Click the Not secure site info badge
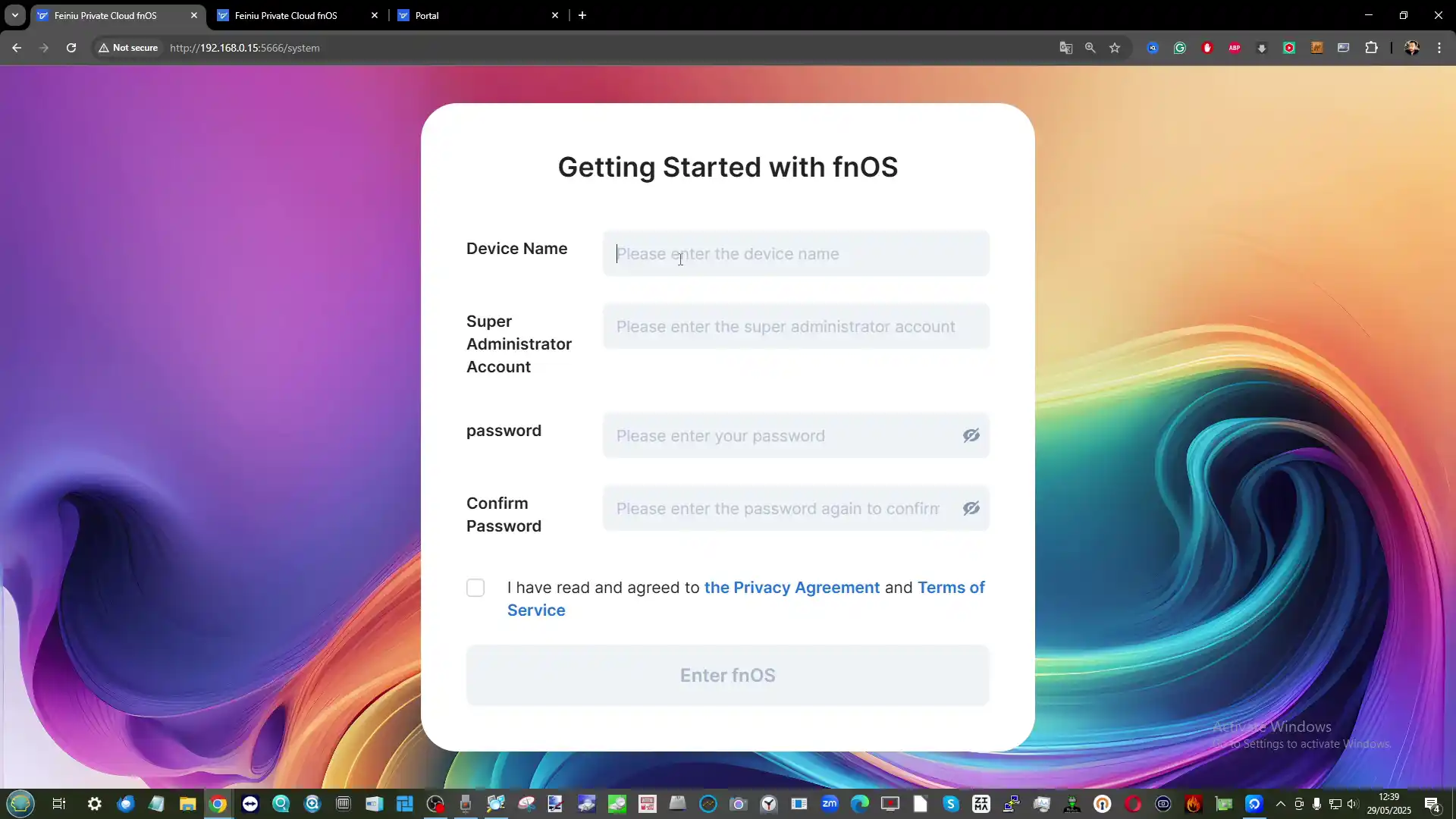This screenshot has width=1456, height=819. pyautogui.click(x=127, y=48)
